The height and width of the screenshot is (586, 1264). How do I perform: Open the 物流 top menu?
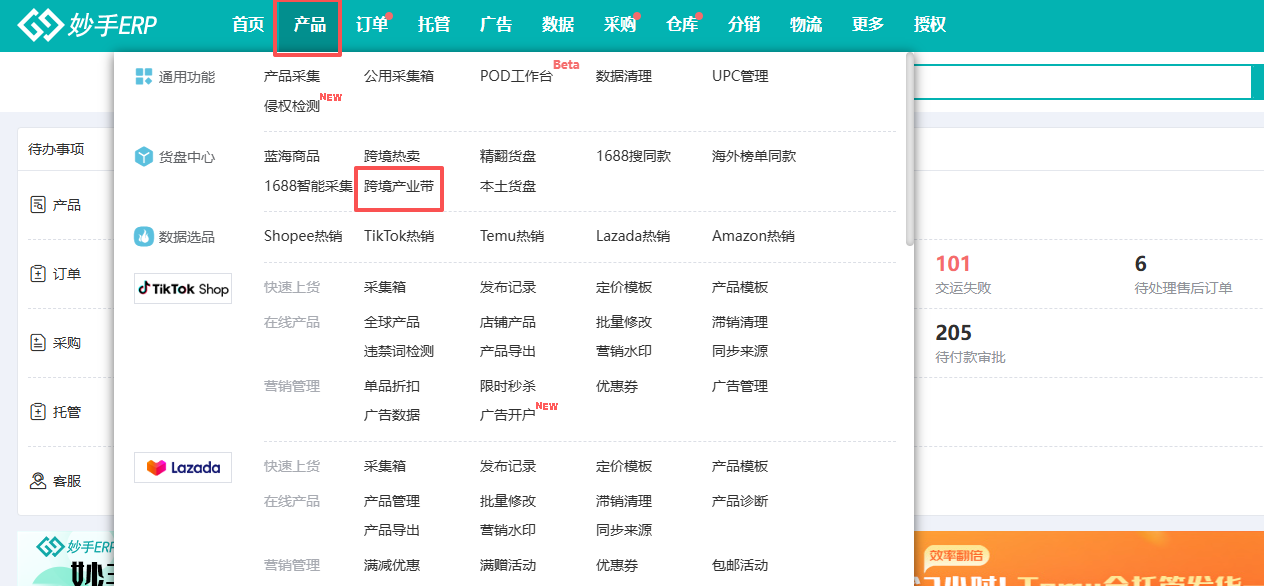coord(806,25)
